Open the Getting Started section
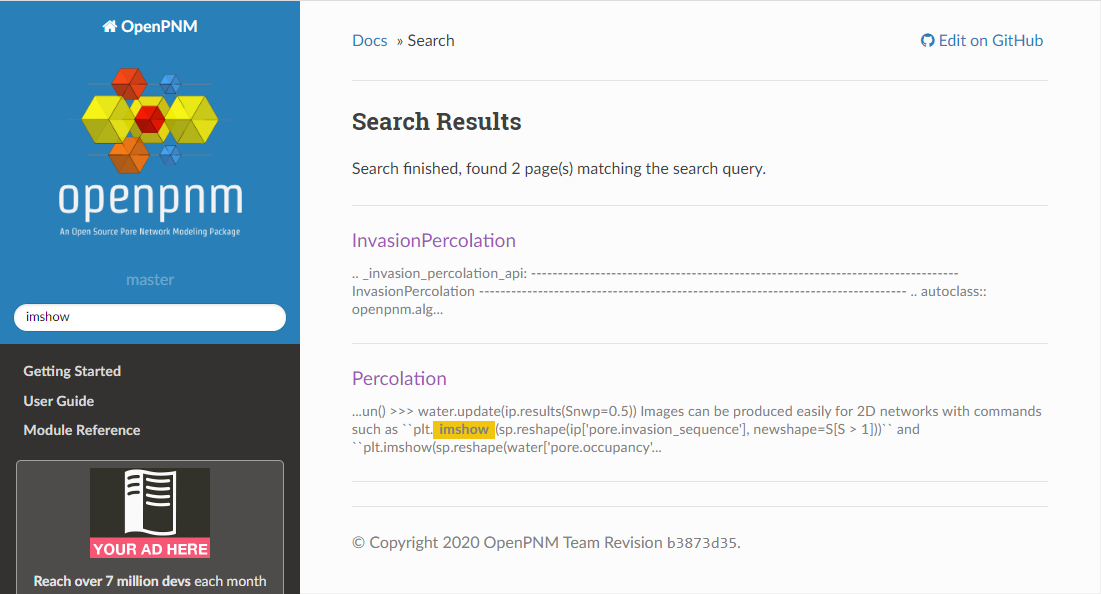Image resolution: width=1101 pixels, height=594 pixels. [x=71, y=370]
